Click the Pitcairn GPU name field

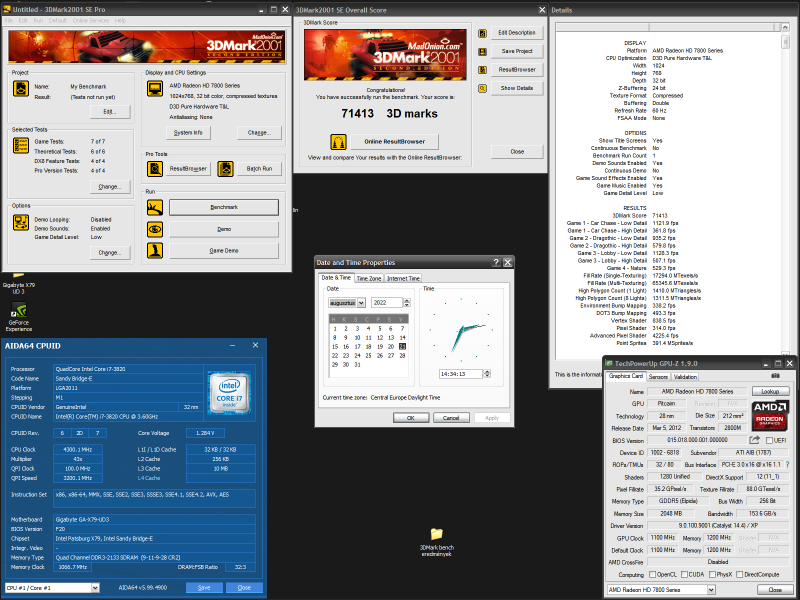[666, 404]
